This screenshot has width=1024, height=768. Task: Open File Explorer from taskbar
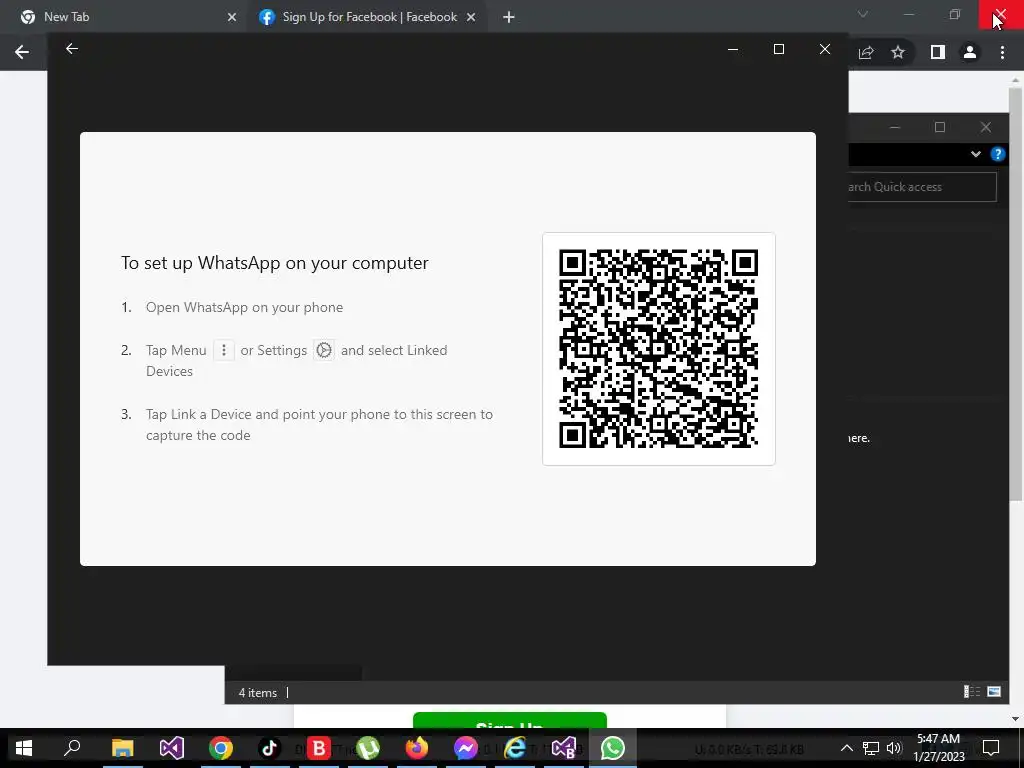click(x=122, y=748)
